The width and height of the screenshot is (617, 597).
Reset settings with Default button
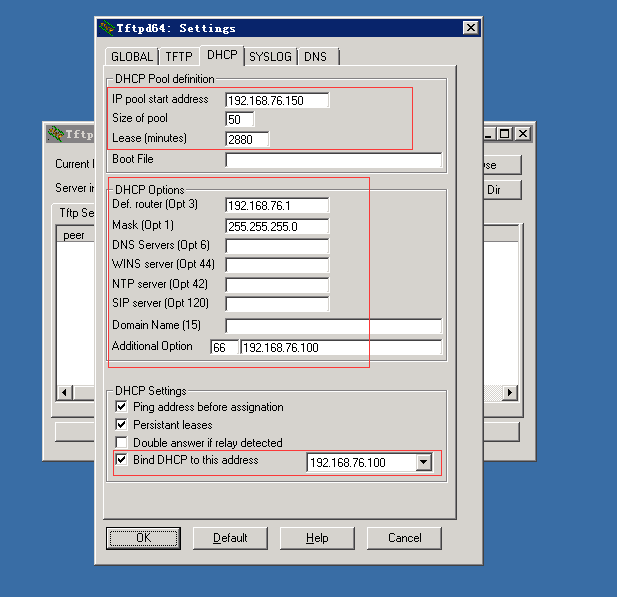230,538
